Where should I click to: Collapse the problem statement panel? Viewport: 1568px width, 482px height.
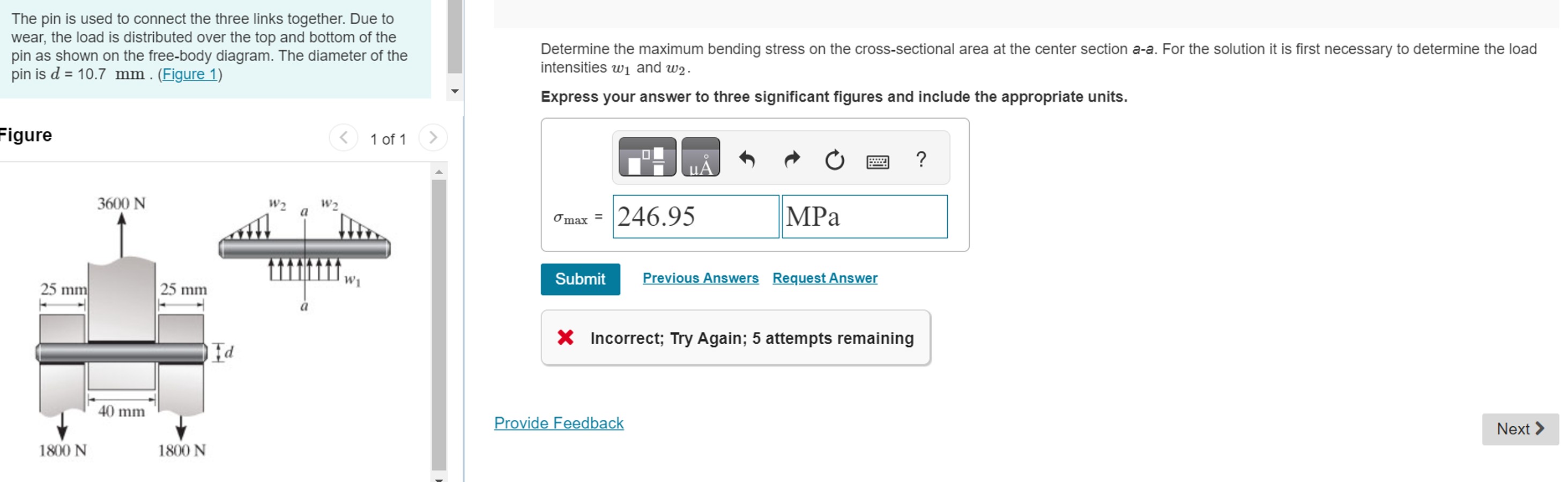point(455,90)
